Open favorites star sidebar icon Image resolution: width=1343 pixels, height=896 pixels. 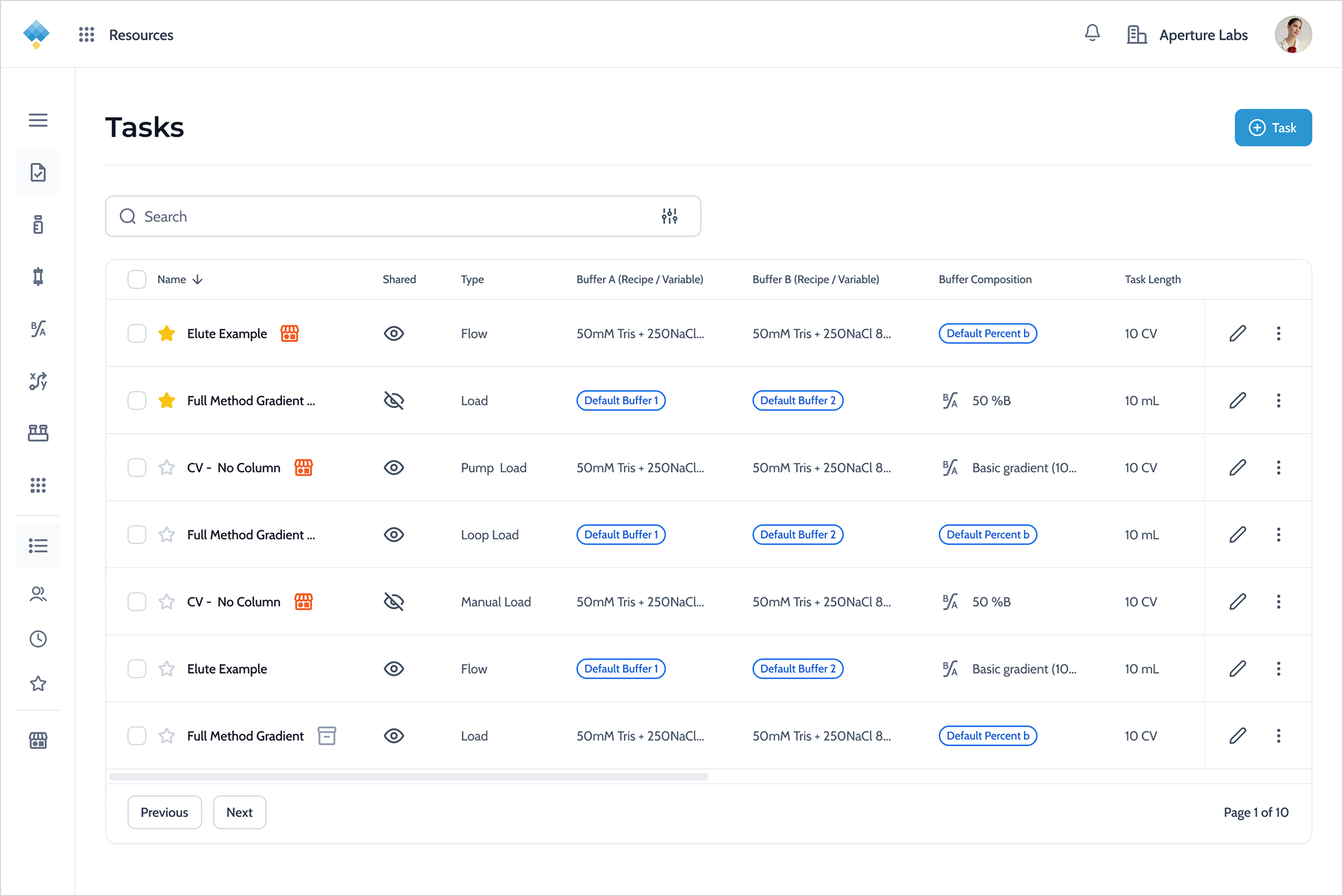pos(38,684)
